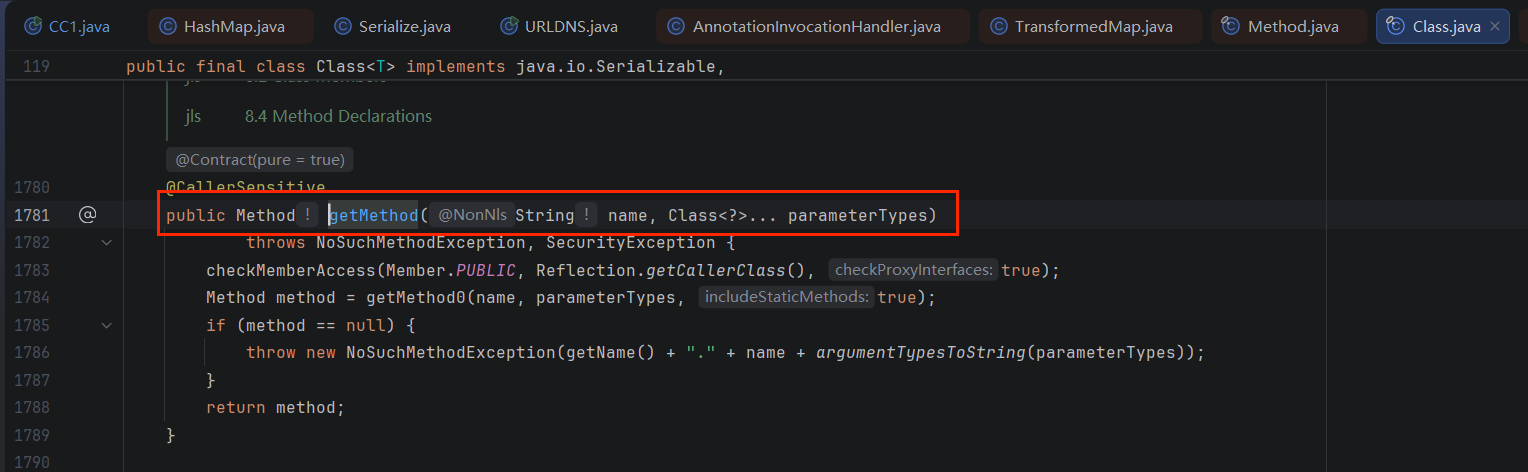Click sticky line number 119

pos(35,67)
